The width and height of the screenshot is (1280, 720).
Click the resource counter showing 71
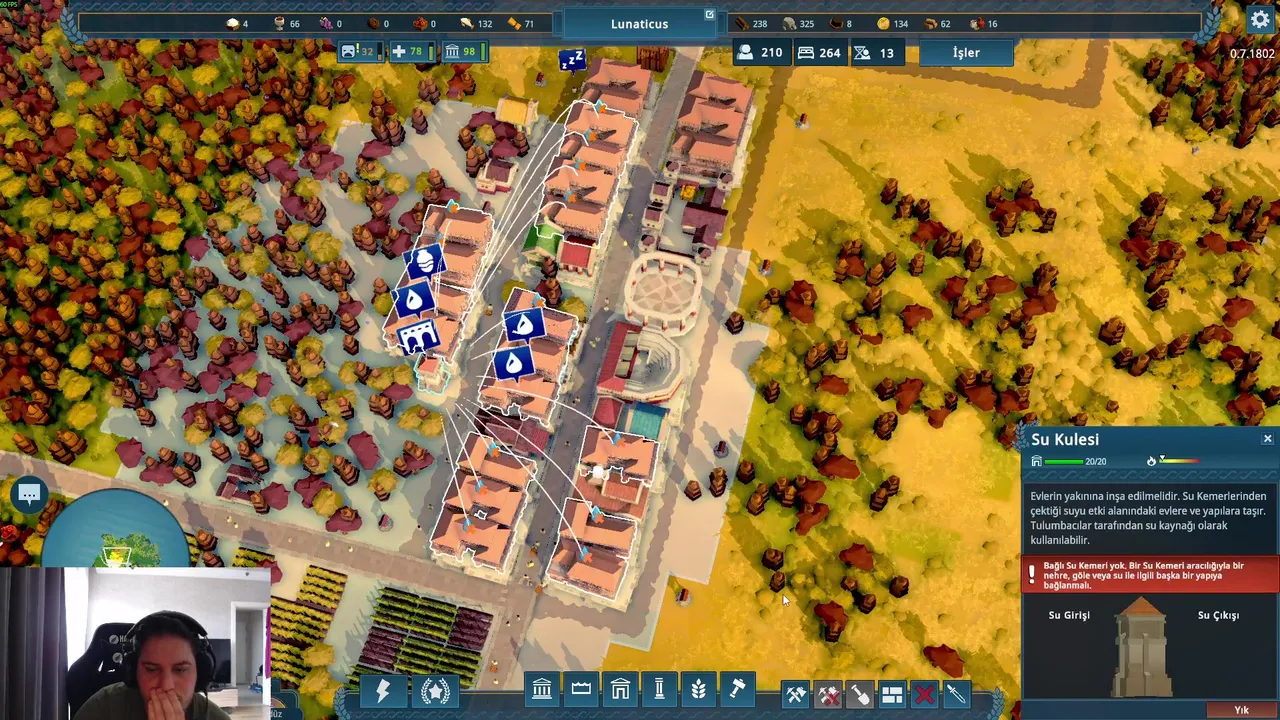coord(522,23)
